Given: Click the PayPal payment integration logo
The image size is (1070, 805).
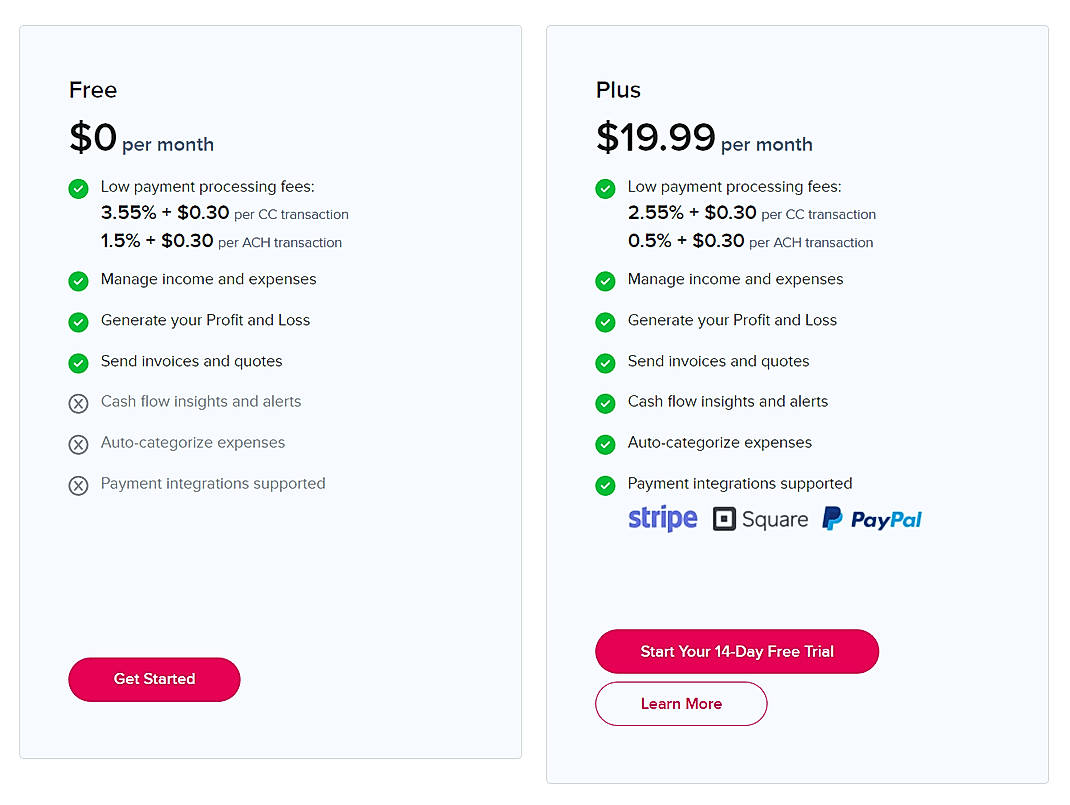Looking at the screenshot, I should (871, 518).
